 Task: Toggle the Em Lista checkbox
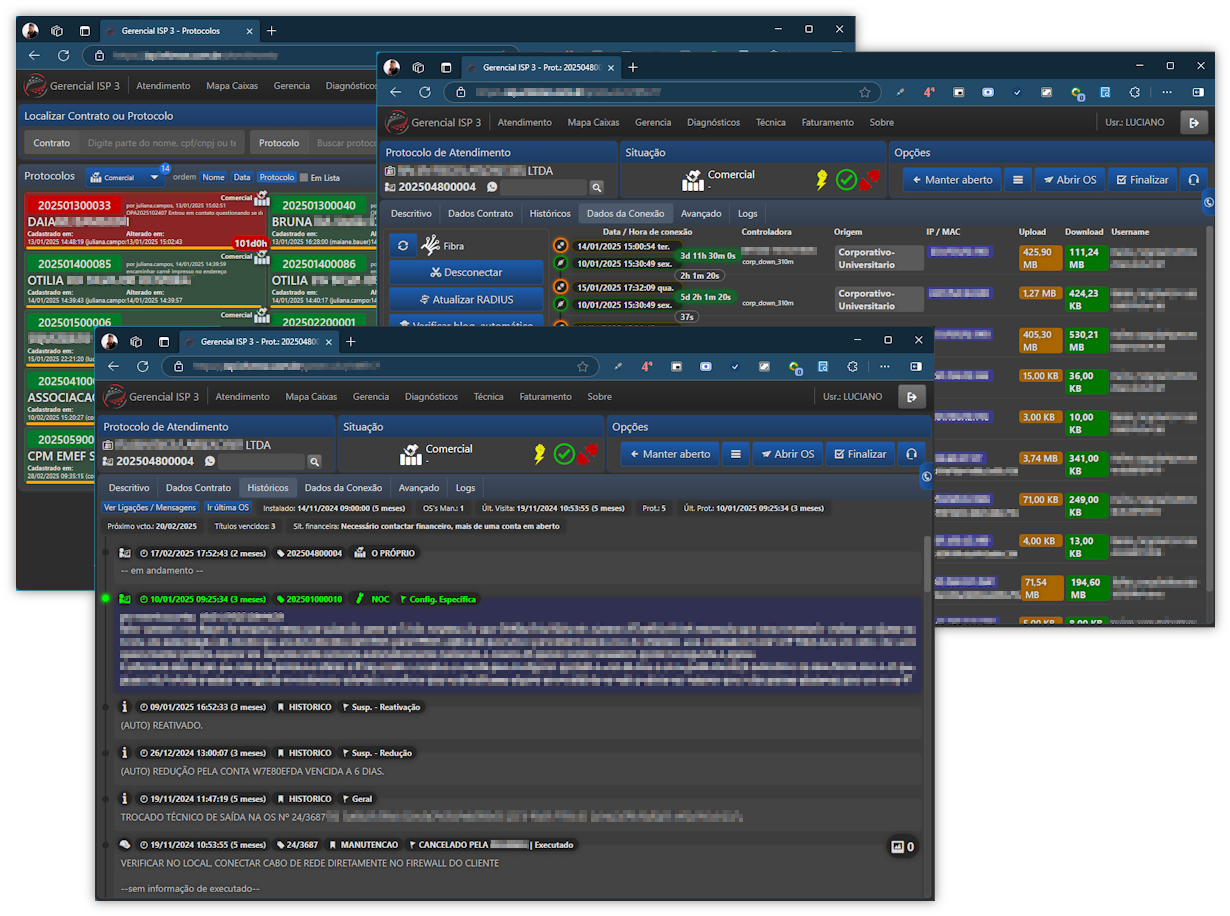coord(305,178)
